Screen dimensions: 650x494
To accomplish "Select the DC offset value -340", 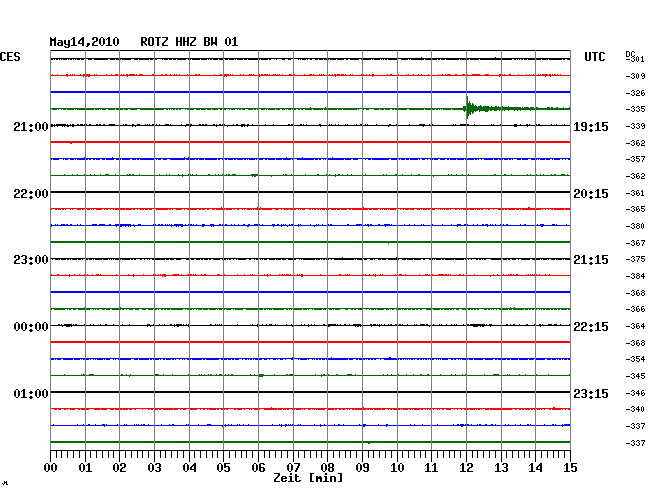I will coord(635,409).
